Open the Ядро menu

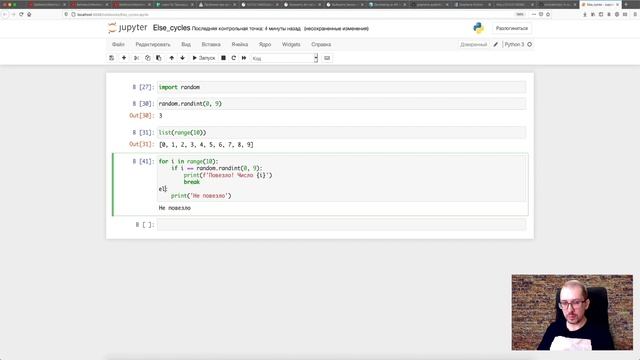[x=265, y=44]
